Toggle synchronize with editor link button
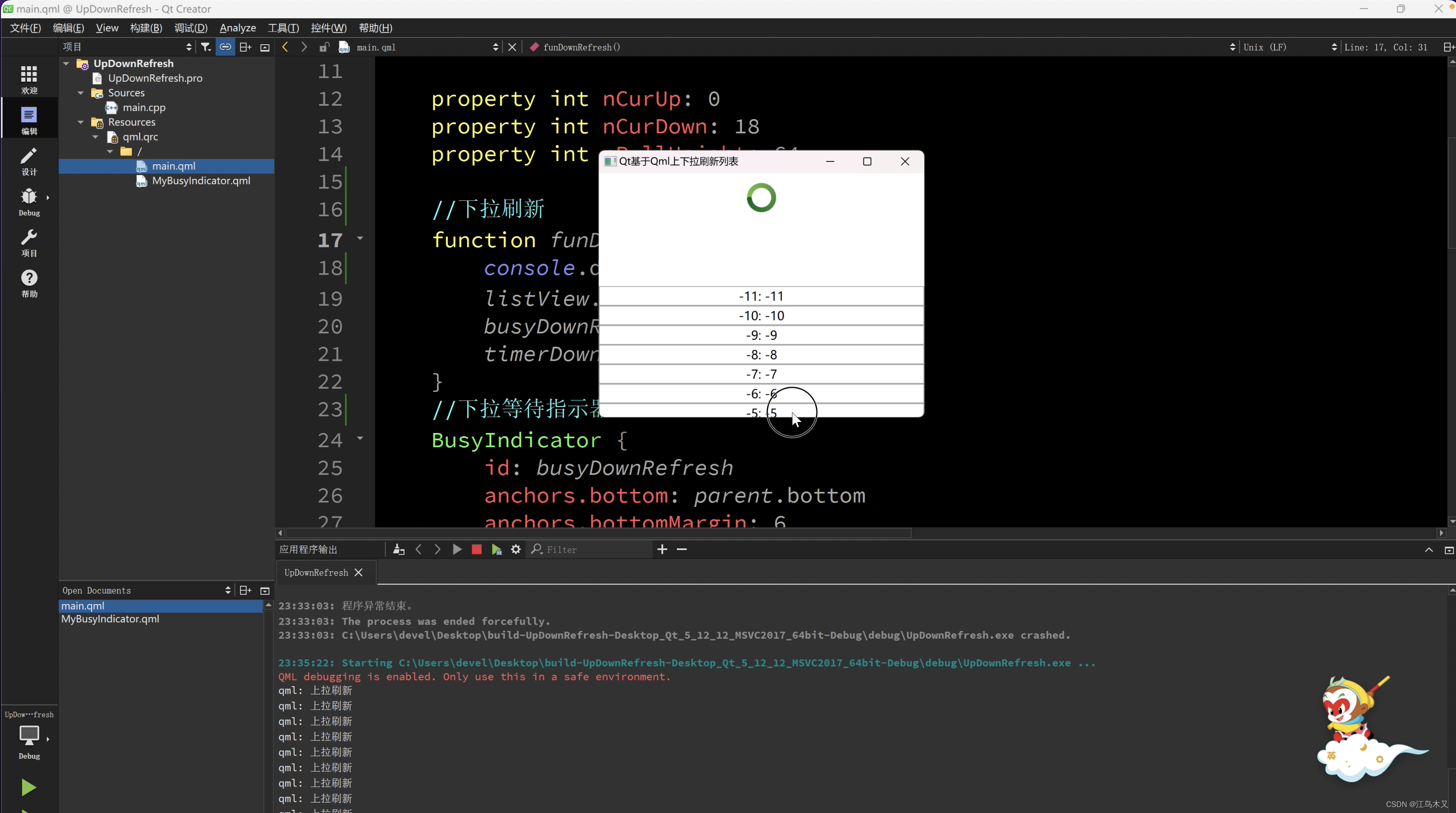Viewport: 1456px width, 813px height. (225, 47)
